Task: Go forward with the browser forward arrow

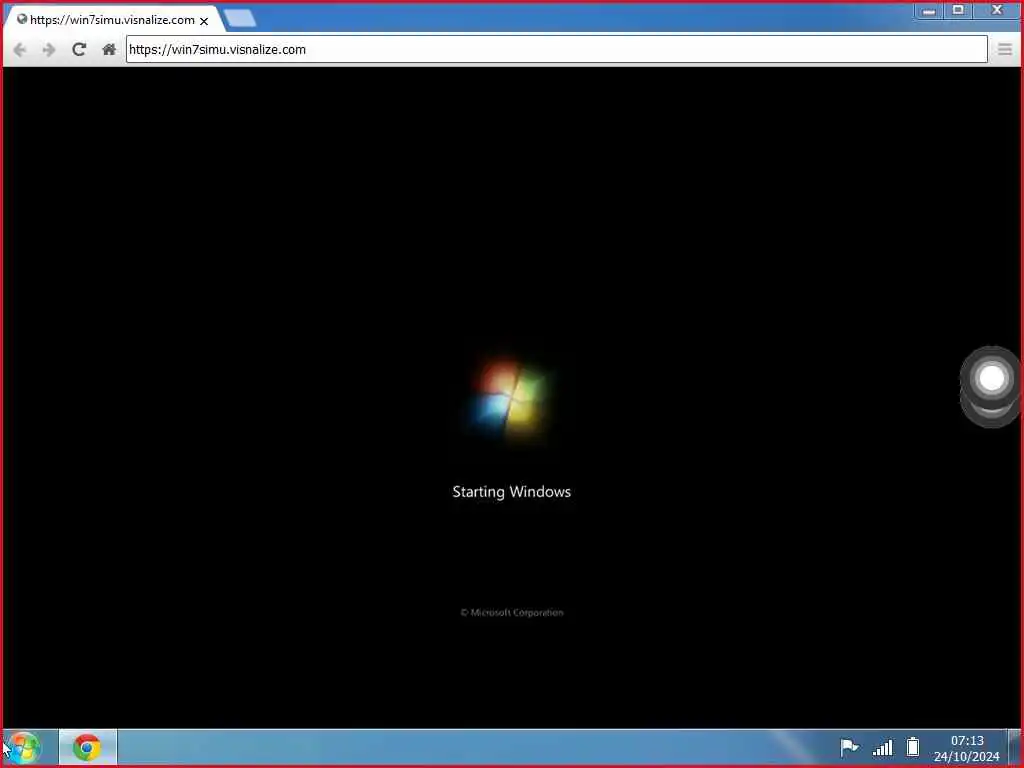Action: point(49,50)
